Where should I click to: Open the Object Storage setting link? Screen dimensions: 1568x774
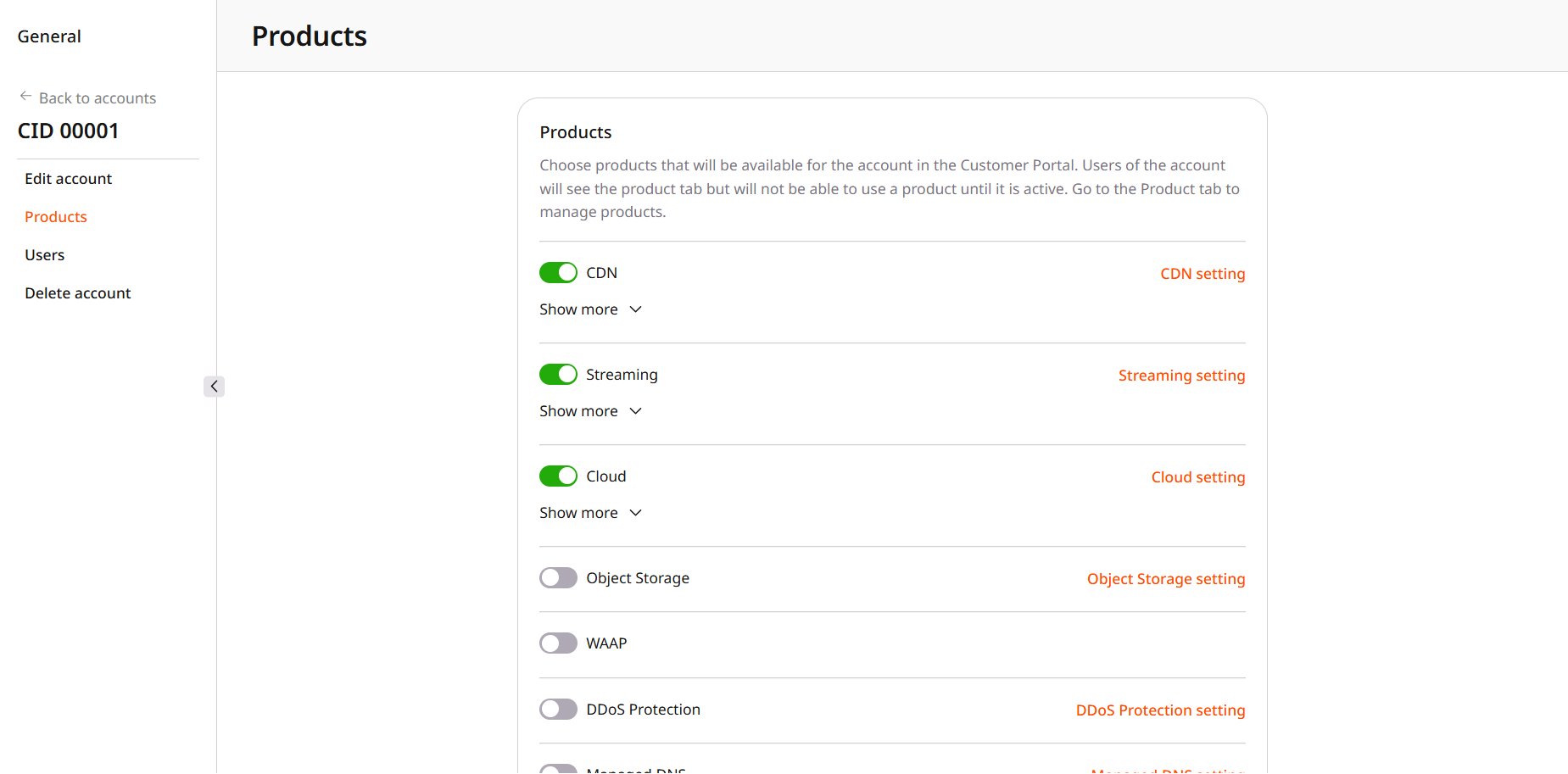point(1166,579)
